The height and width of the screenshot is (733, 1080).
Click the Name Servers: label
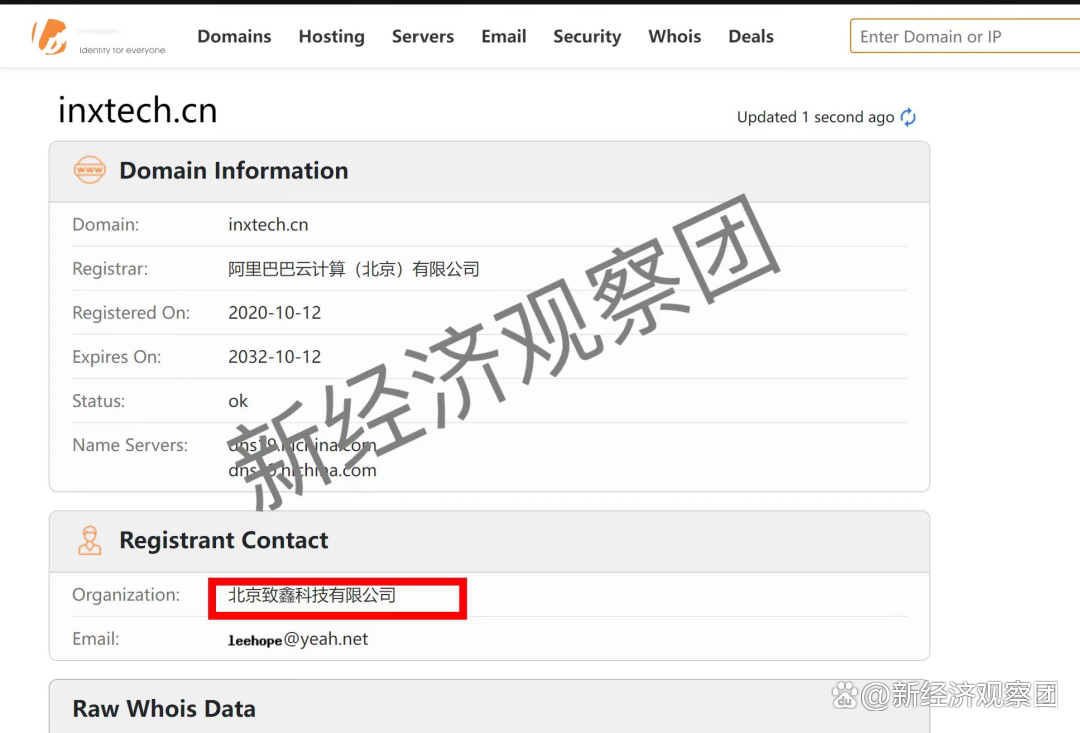pyautogui.click(x=129, y=445)
